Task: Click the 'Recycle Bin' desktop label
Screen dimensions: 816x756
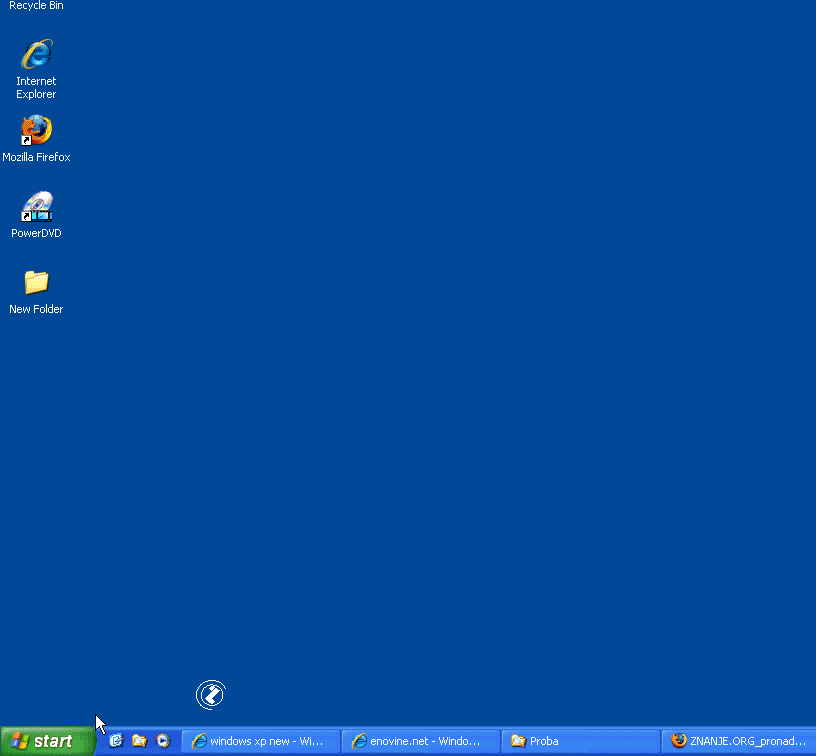Action: pyautogui.click(x=36, y=6)
